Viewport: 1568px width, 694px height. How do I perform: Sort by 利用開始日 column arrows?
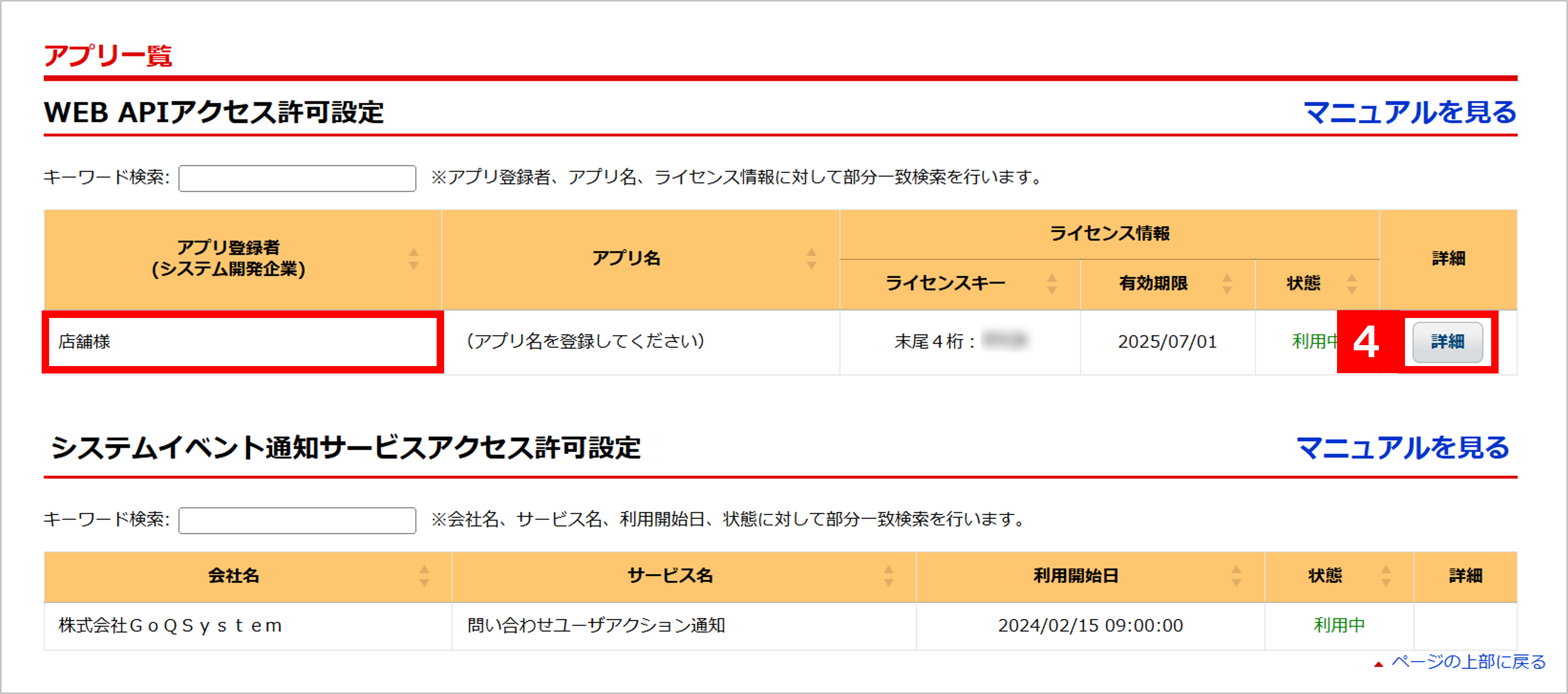pyautogui.click(x=1236, y=576)
